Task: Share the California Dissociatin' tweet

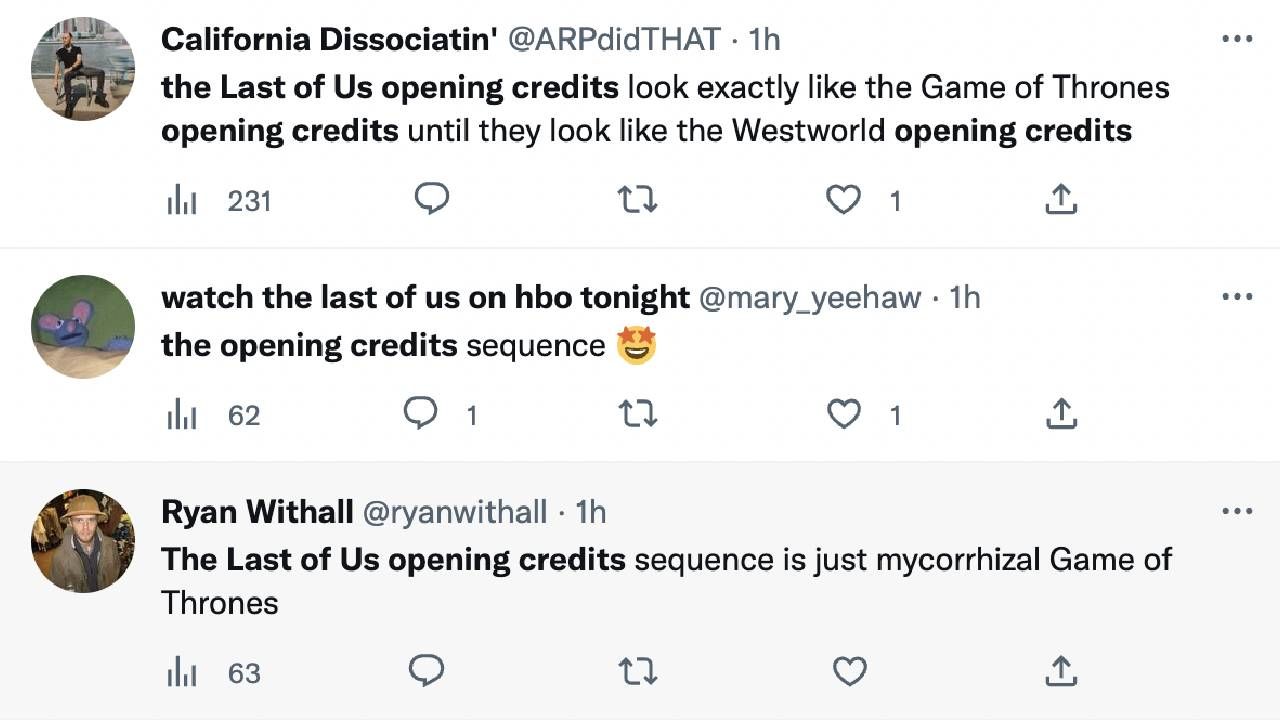Action: (x=1060, y=200)
